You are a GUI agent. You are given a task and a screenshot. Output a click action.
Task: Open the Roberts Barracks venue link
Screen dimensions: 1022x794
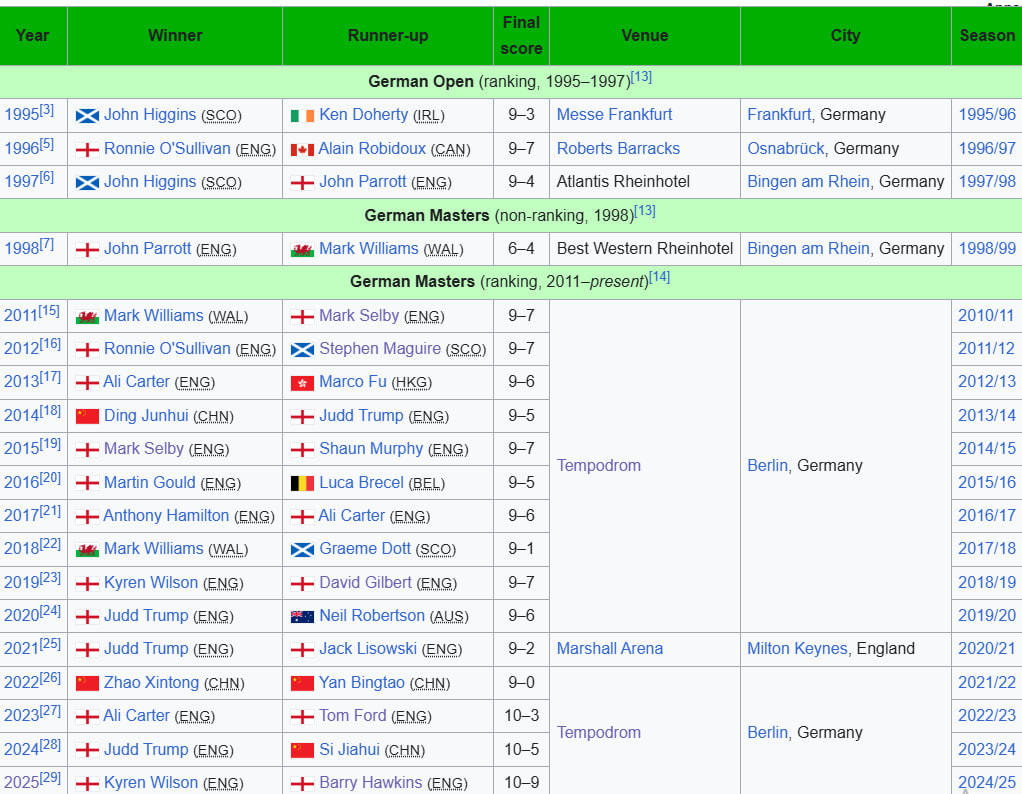click(x=618, y=149)
